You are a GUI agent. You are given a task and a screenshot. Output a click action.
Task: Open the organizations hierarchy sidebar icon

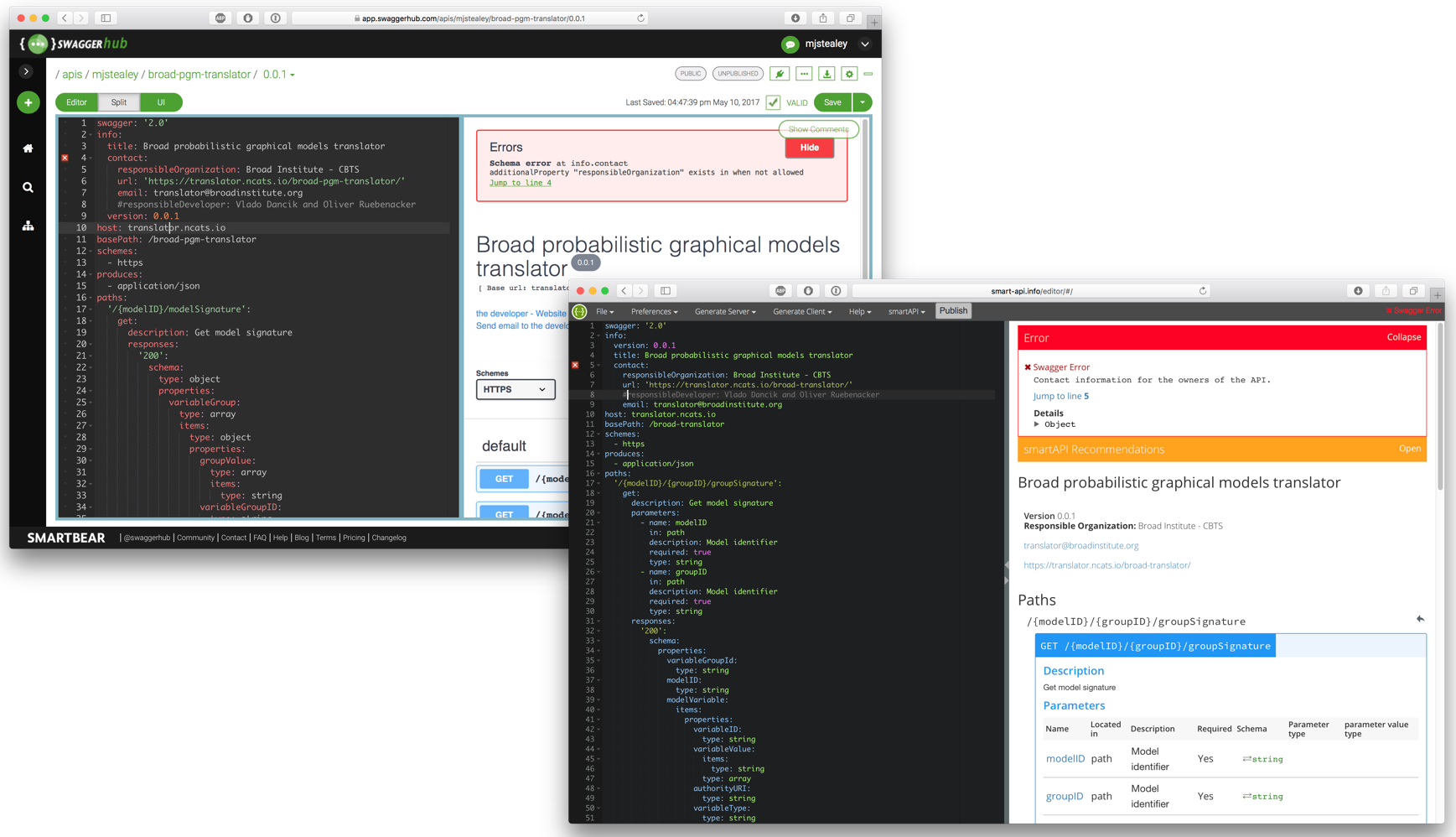click(x=28, y=226)
